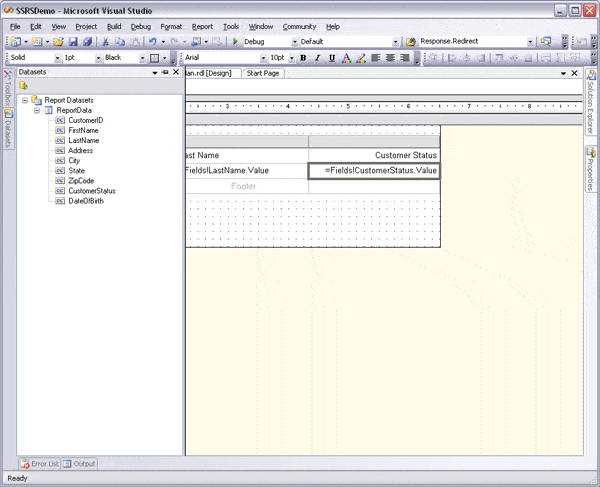Click the border style box icon
This screenshot has height=487, width=600.
click(x=155, y=58)
